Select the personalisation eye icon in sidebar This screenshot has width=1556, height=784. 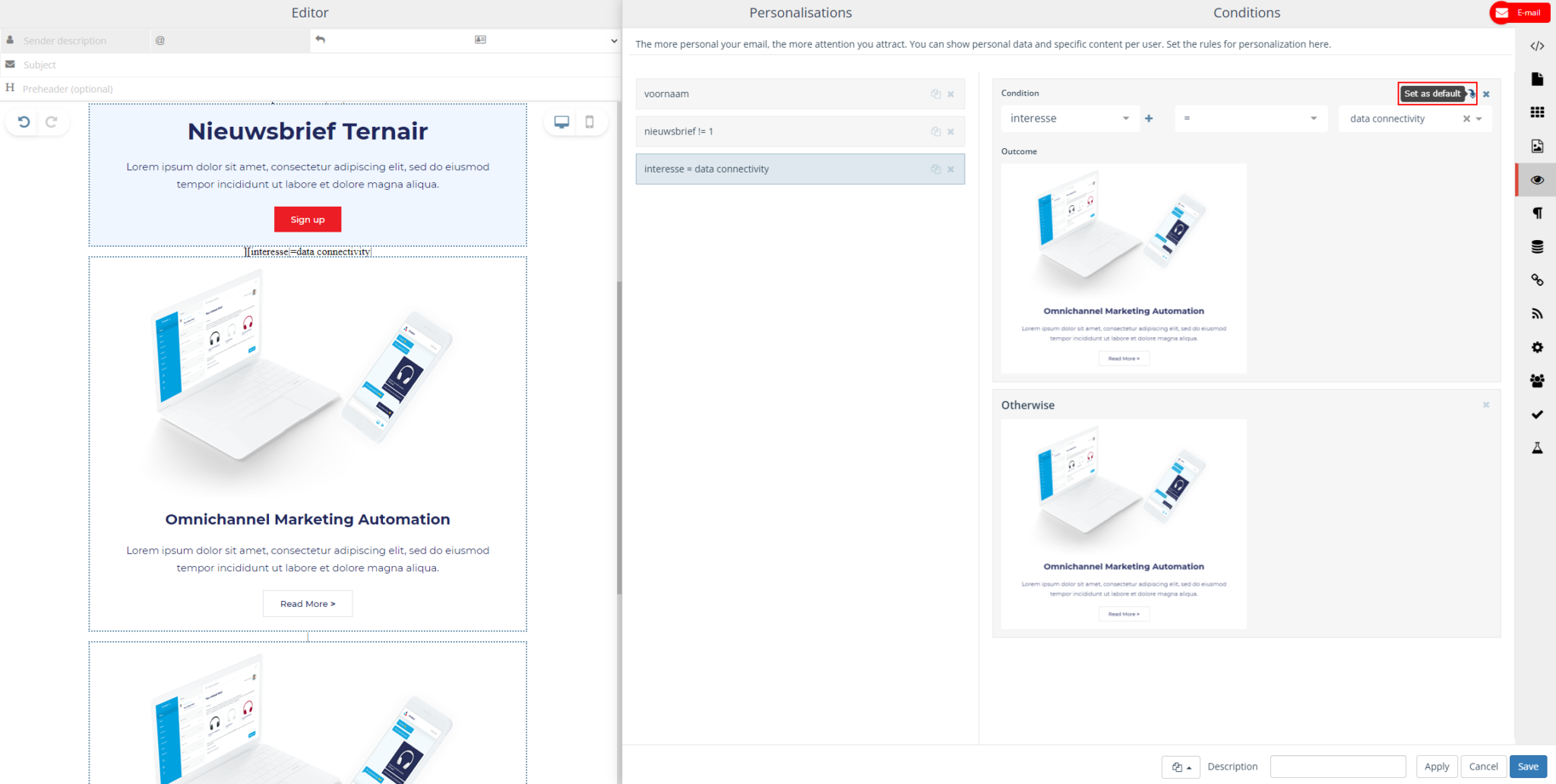[1537, 180]
